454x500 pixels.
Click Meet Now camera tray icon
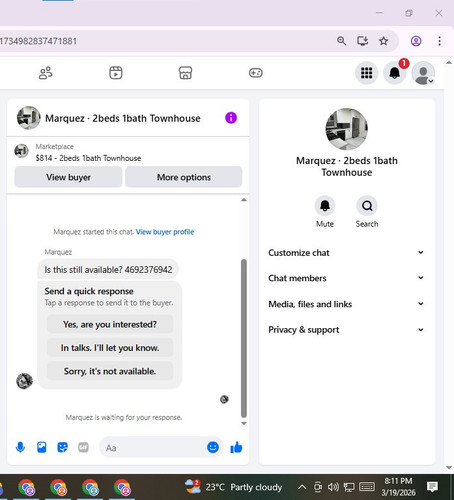click(318, 487)
